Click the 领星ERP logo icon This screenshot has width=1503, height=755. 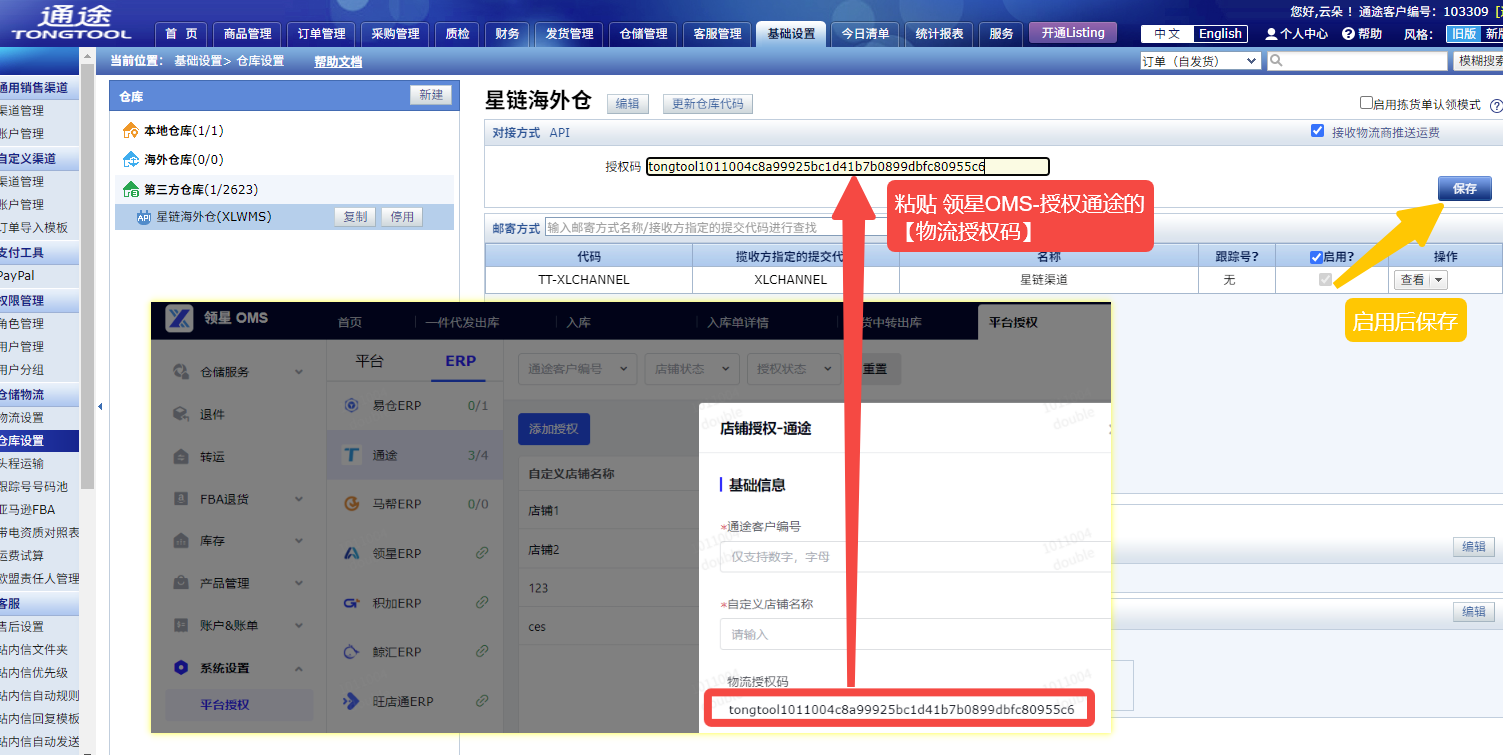click(351, 553)
